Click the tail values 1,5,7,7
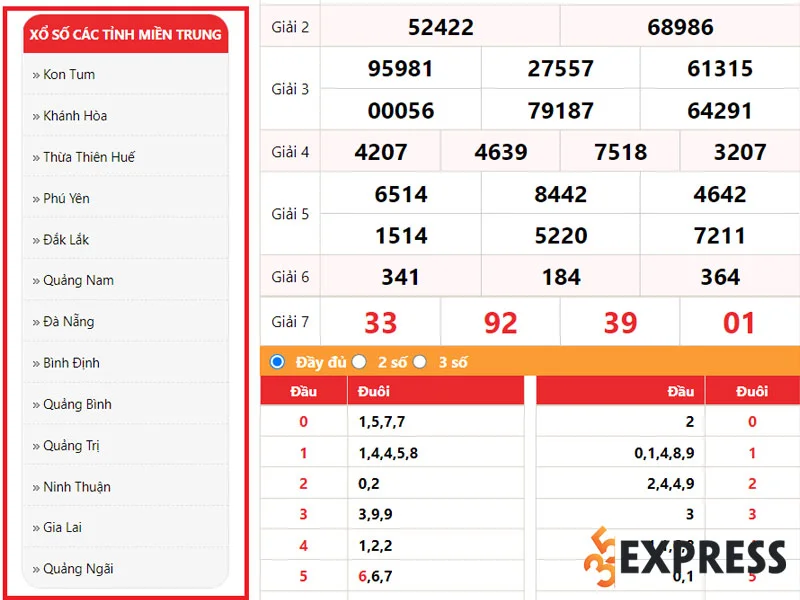This screenshot has height=600, width=800. coord(382,422)
